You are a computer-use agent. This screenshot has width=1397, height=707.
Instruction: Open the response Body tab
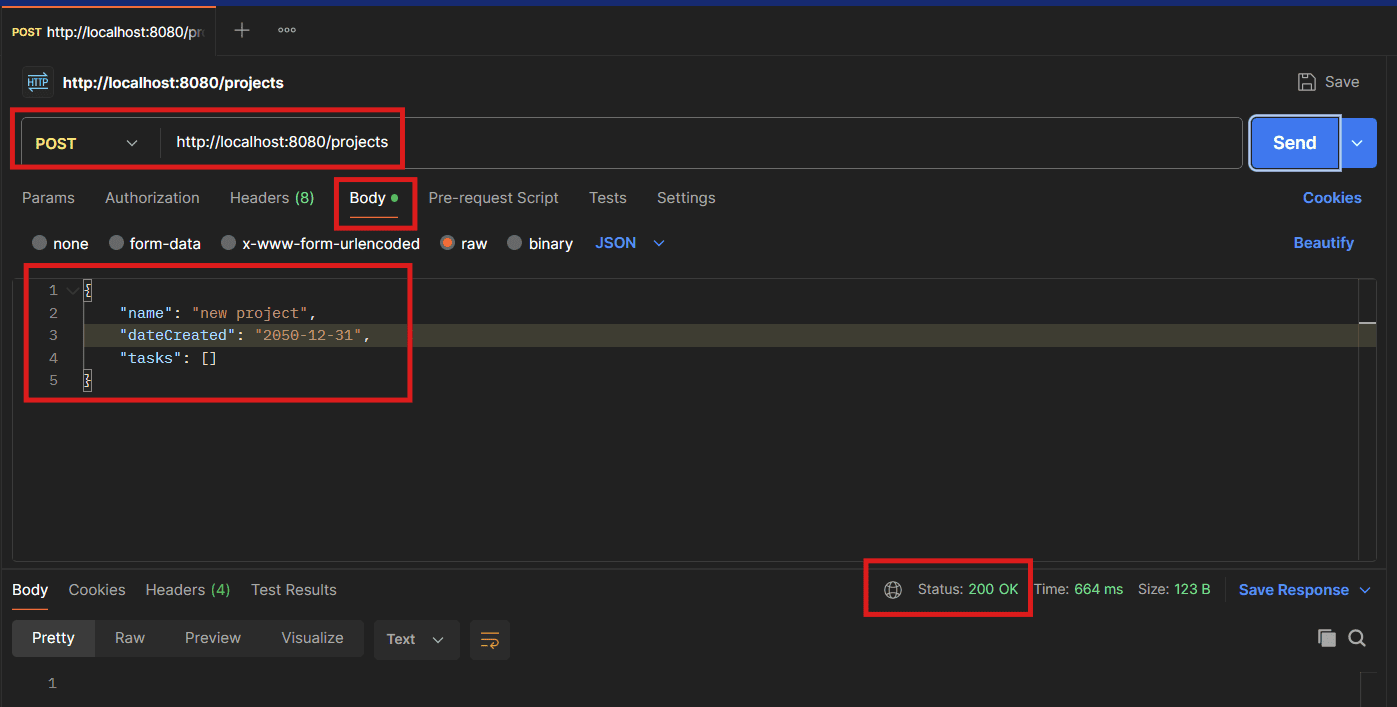pyautogui.click(x=30, y=590)
